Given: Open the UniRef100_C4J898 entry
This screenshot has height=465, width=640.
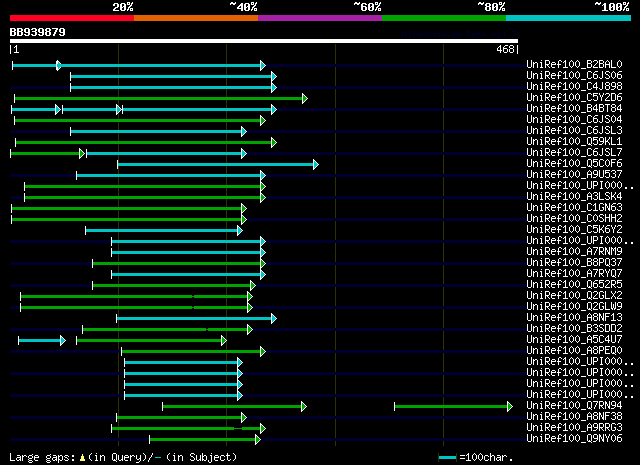Looking at the screenshot, I should [574, 87].
